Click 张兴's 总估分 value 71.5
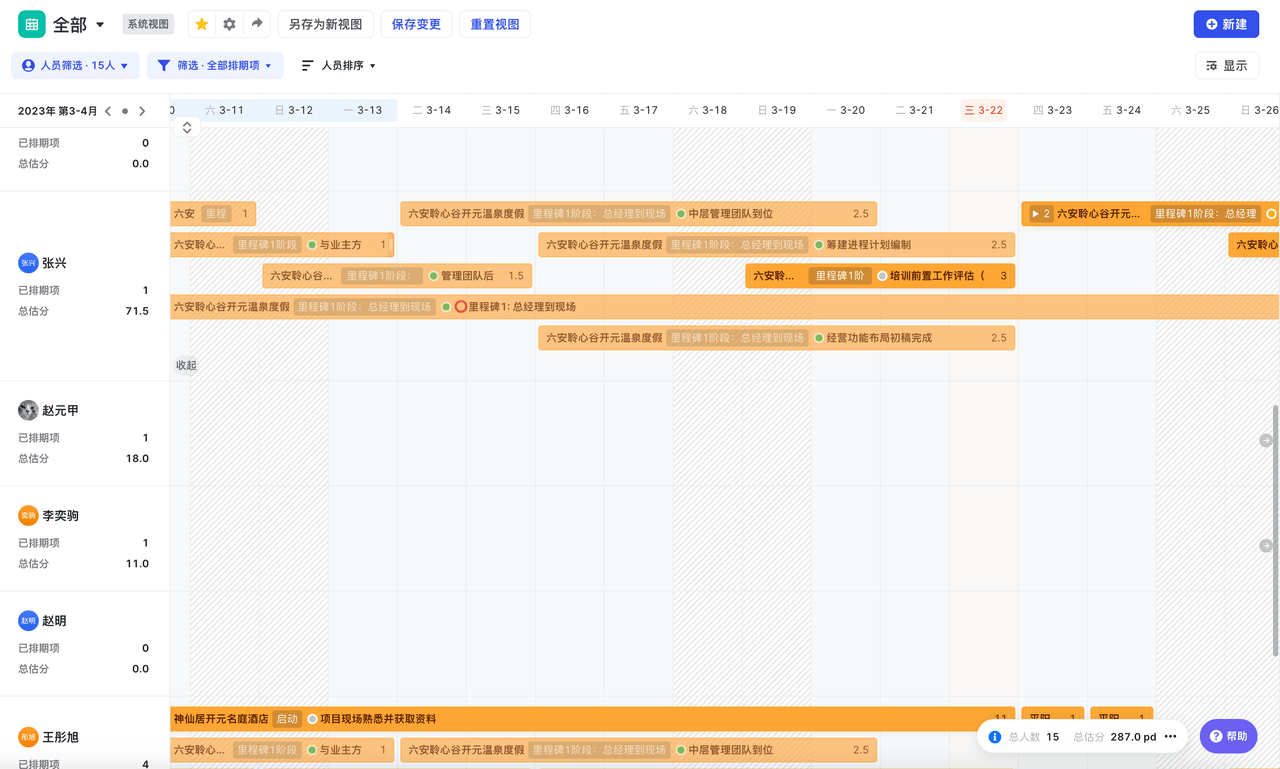 [x=137, y=311]
